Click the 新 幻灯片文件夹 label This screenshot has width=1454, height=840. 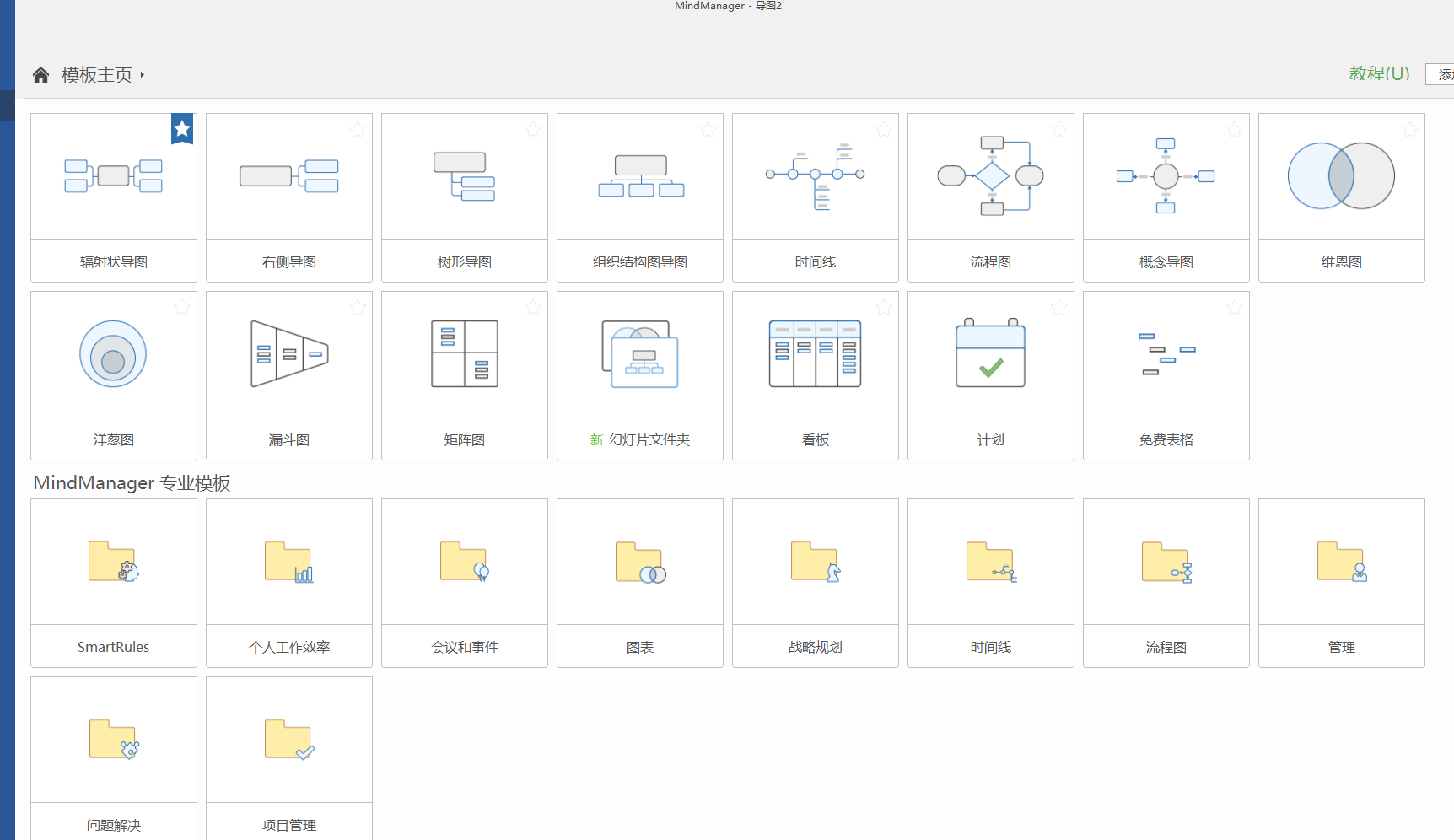pos(640,440)
